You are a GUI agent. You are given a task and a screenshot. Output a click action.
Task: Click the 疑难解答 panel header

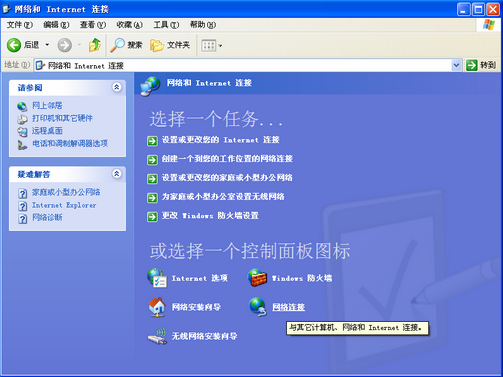click(67, 174)
